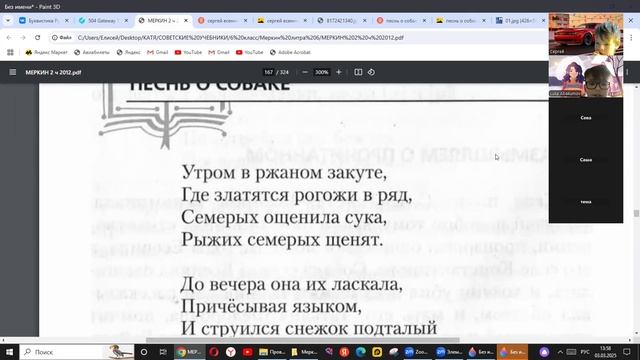Open Yandex Browser from taskbar

point(231,352)
